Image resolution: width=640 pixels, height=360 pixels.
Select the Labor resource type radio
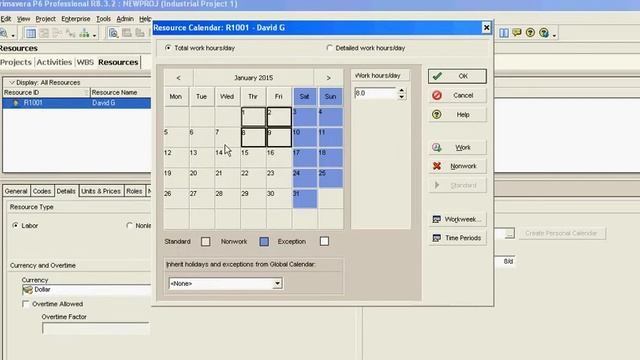[15, 225]
